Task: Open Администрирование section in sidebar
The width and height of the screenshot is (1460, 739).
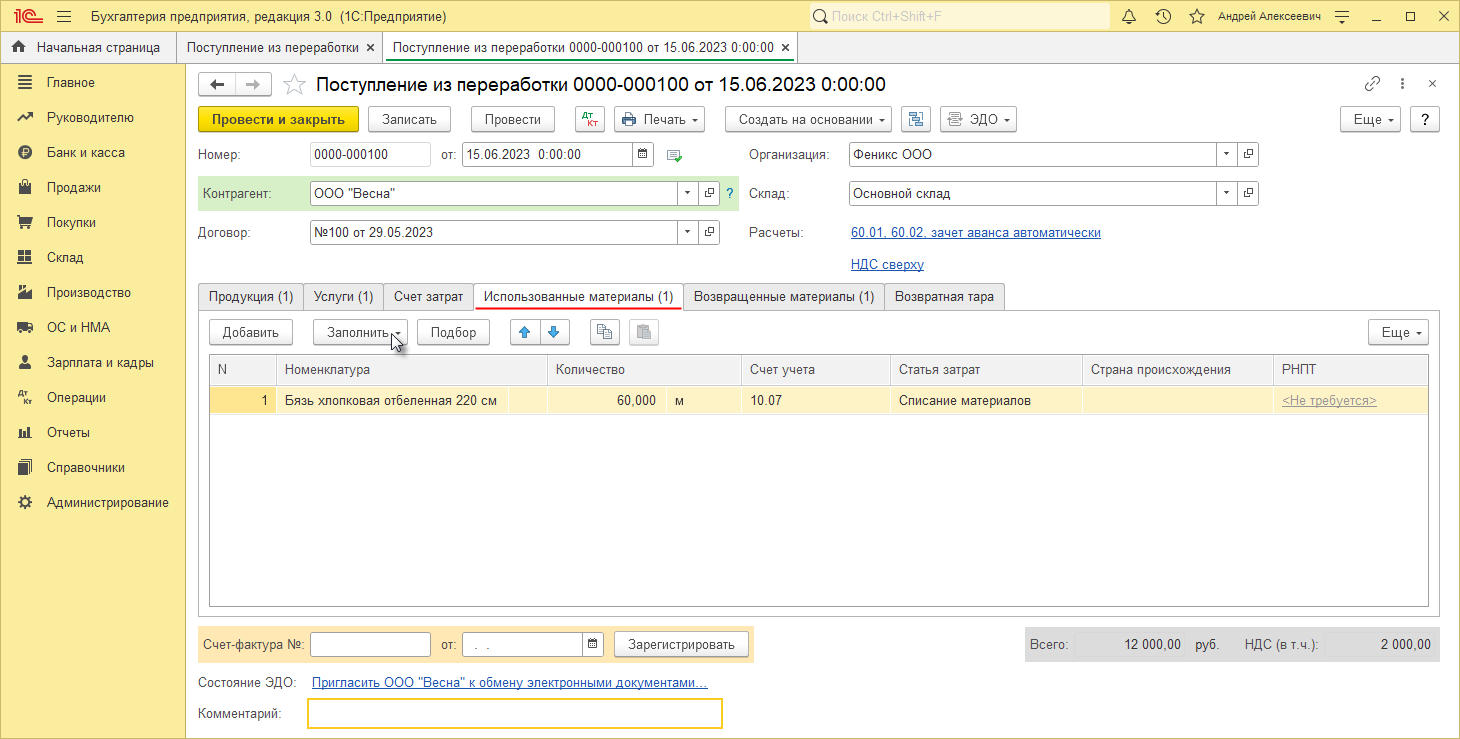Action: [107, 502]
